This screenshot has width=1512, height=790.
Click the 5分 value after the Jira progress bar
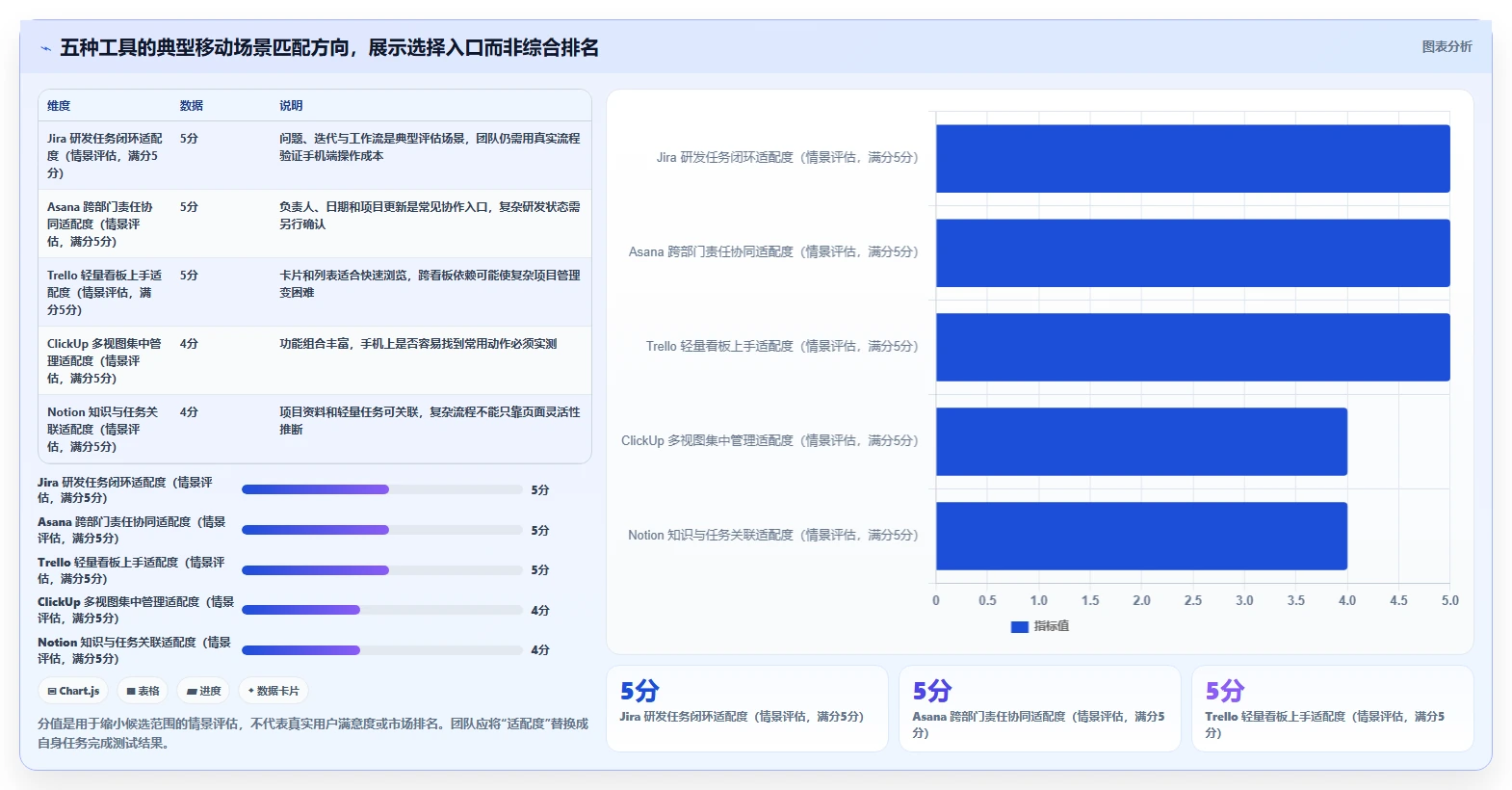tap(540, 490)
